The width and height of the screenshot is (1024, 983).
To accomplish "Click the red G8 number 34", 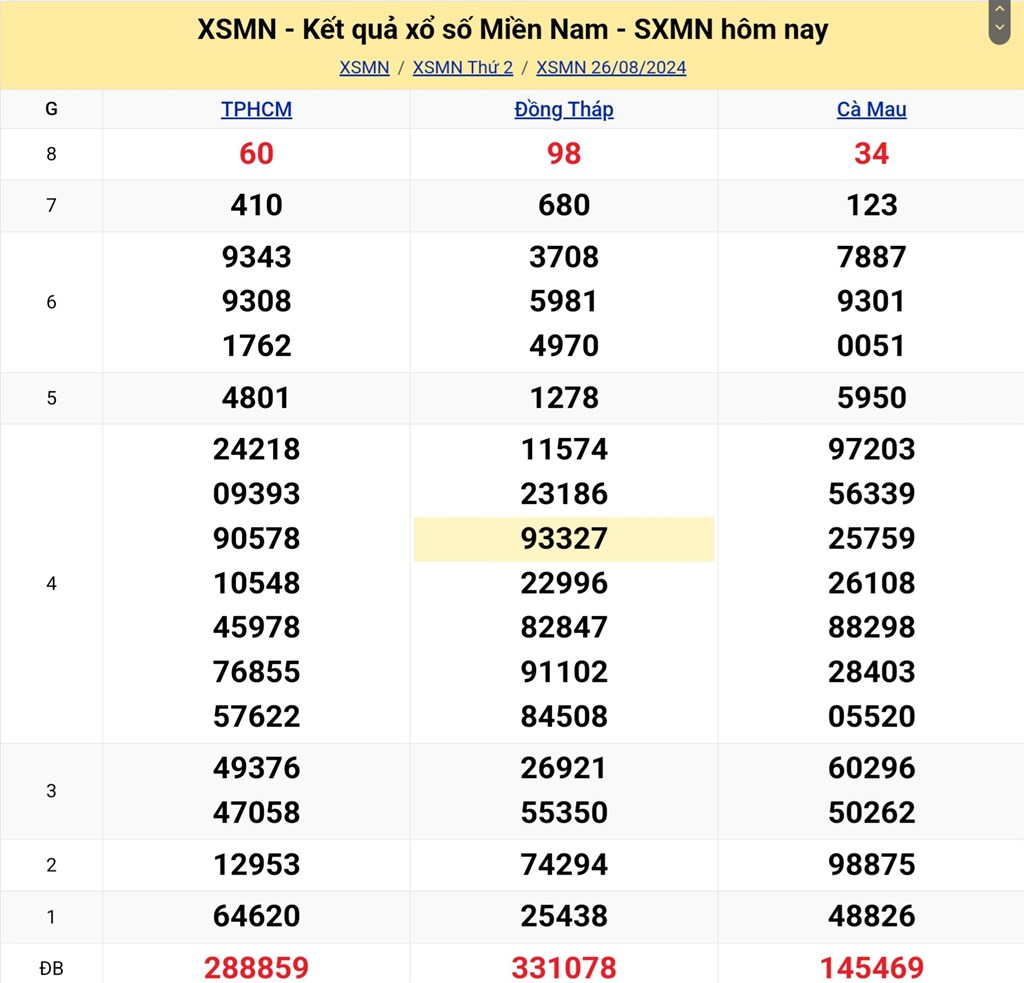I will pos(872,154).
